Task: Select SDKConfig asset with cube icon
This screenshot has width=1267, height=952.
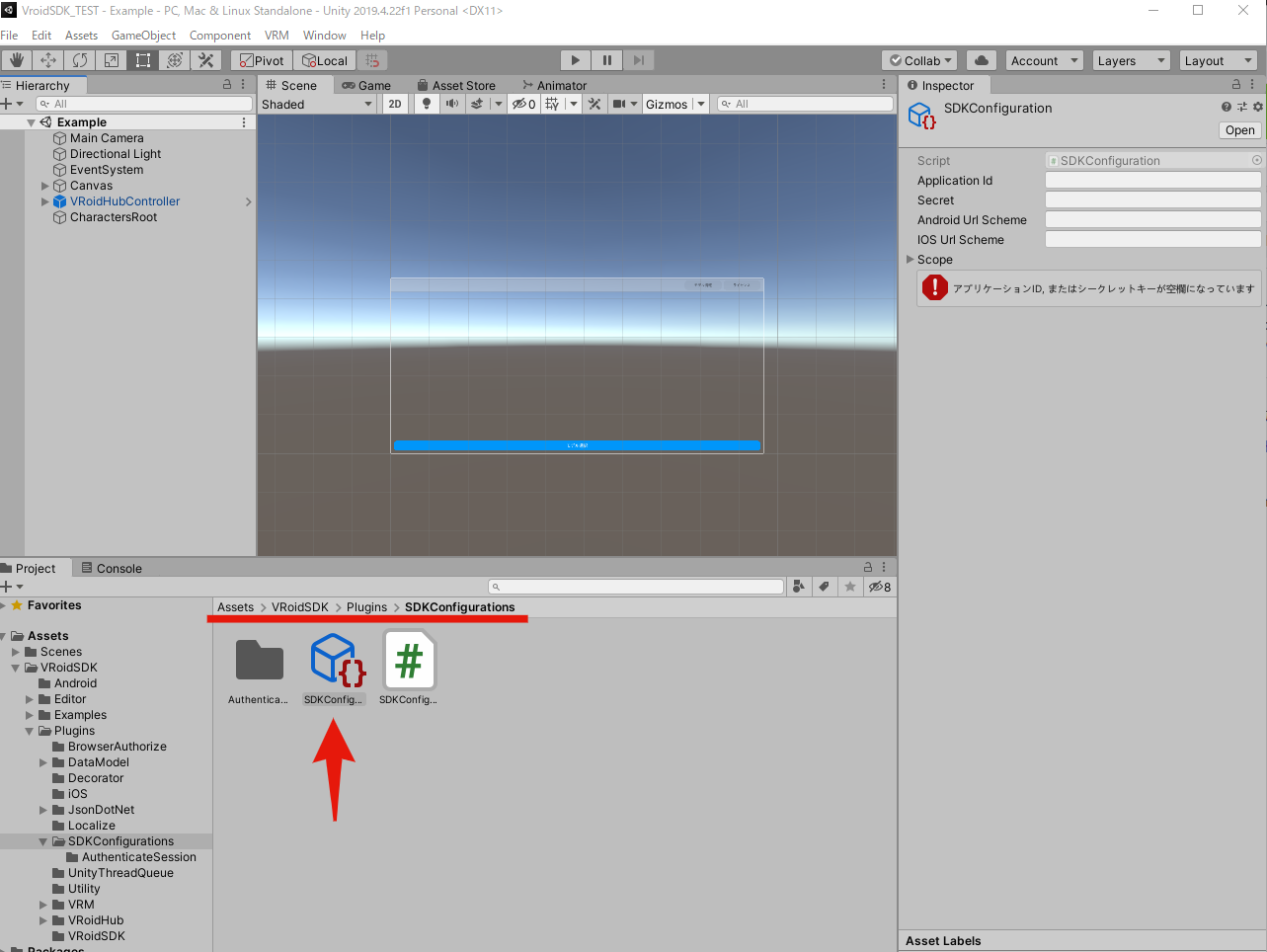Action: coord(334,669)
